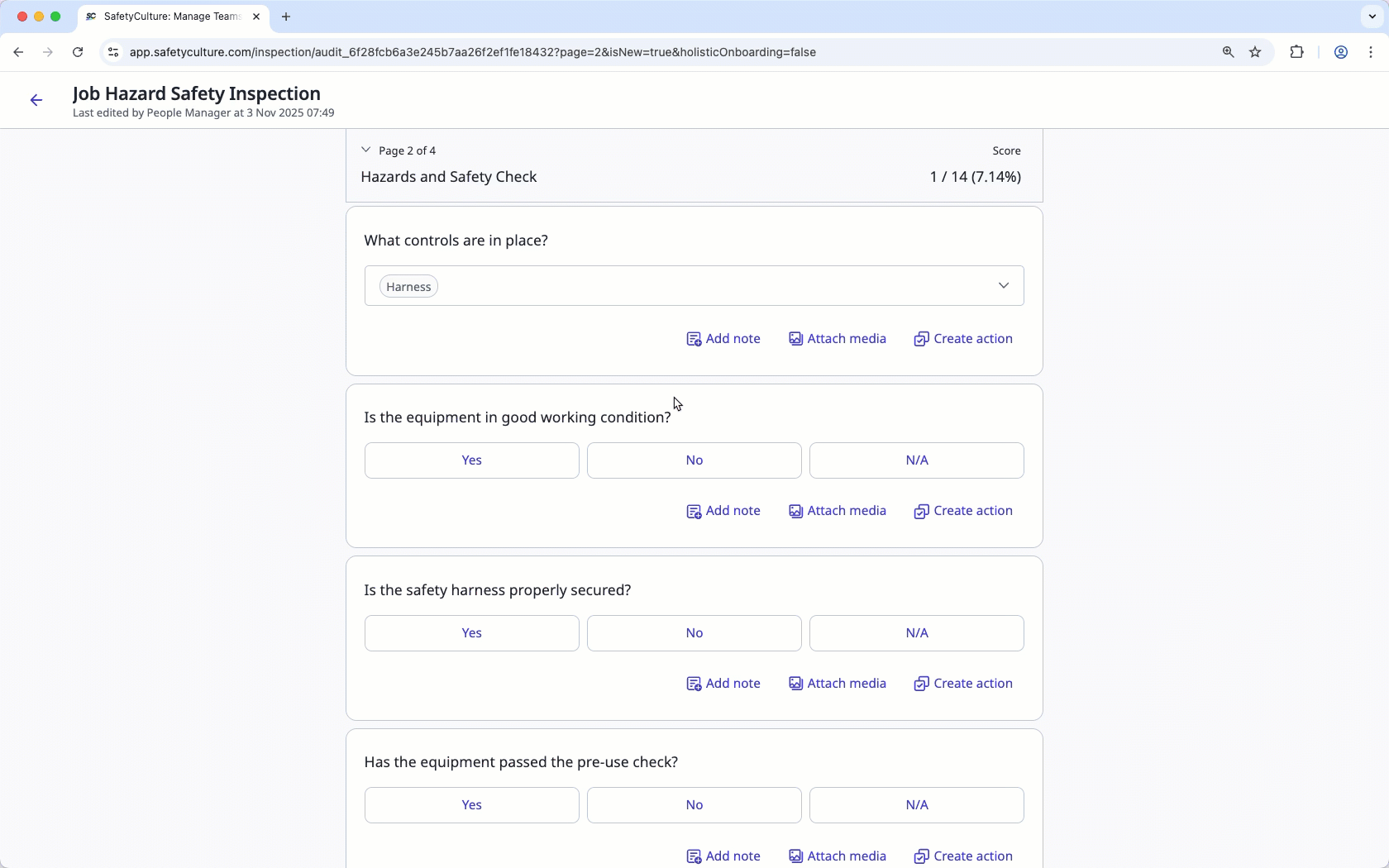Click the score '1 / 14 (7.14%)'
1389x868 pixels.
point(975,177)
